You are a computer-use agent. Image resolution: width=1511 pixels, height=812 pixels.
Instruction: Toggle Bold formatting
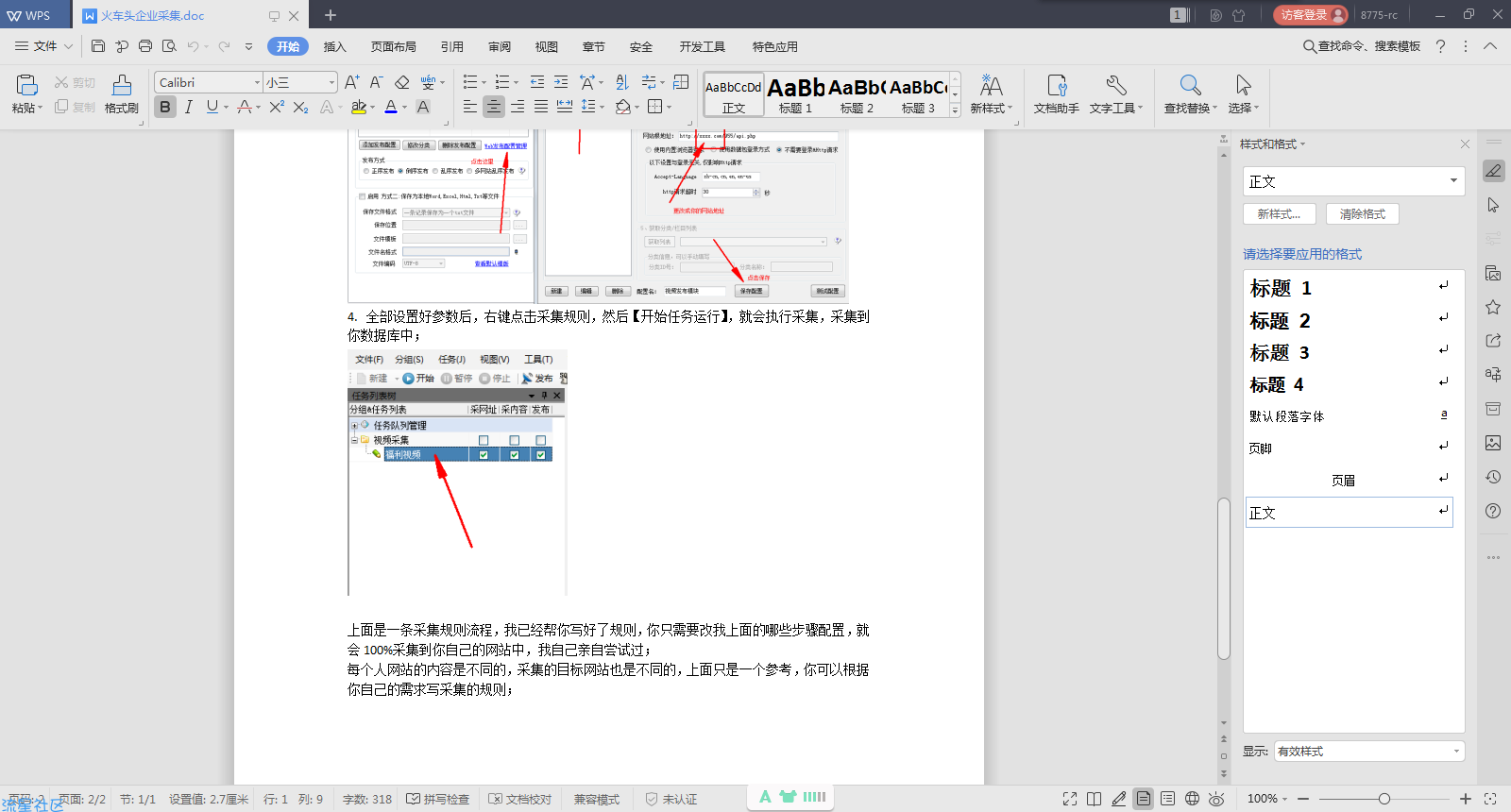point(165,107)
